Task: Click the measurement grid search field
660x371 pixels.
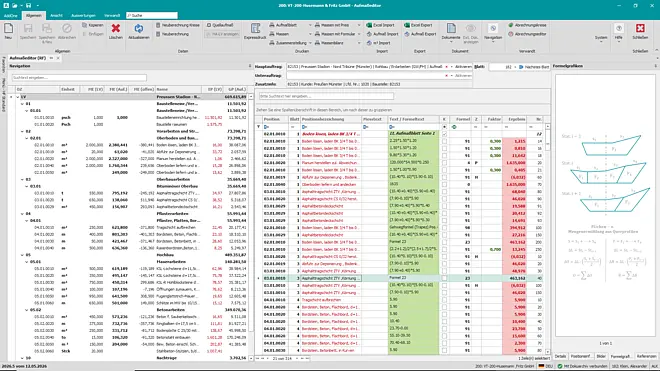Action: pos(326,96)
